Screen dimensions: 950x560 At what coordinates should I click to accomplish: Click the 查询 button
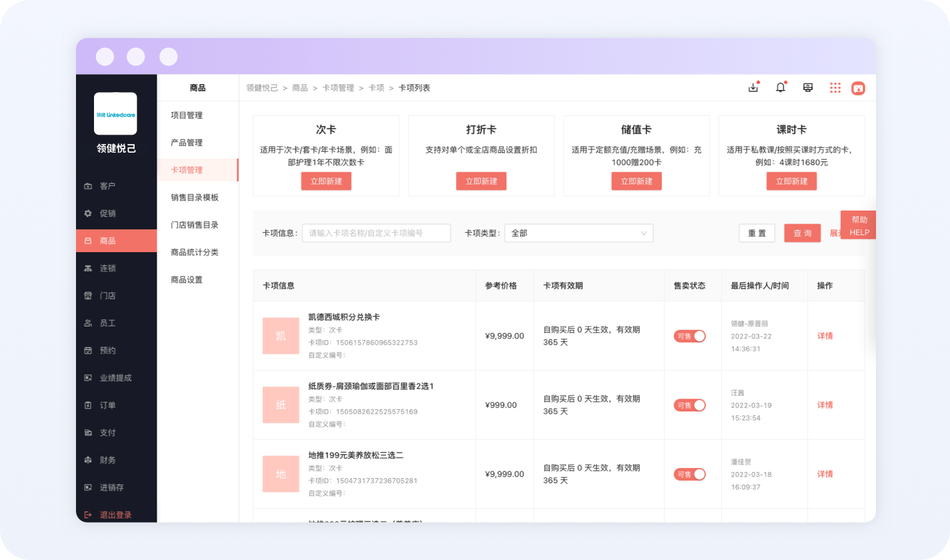click(x=802, y=233)
